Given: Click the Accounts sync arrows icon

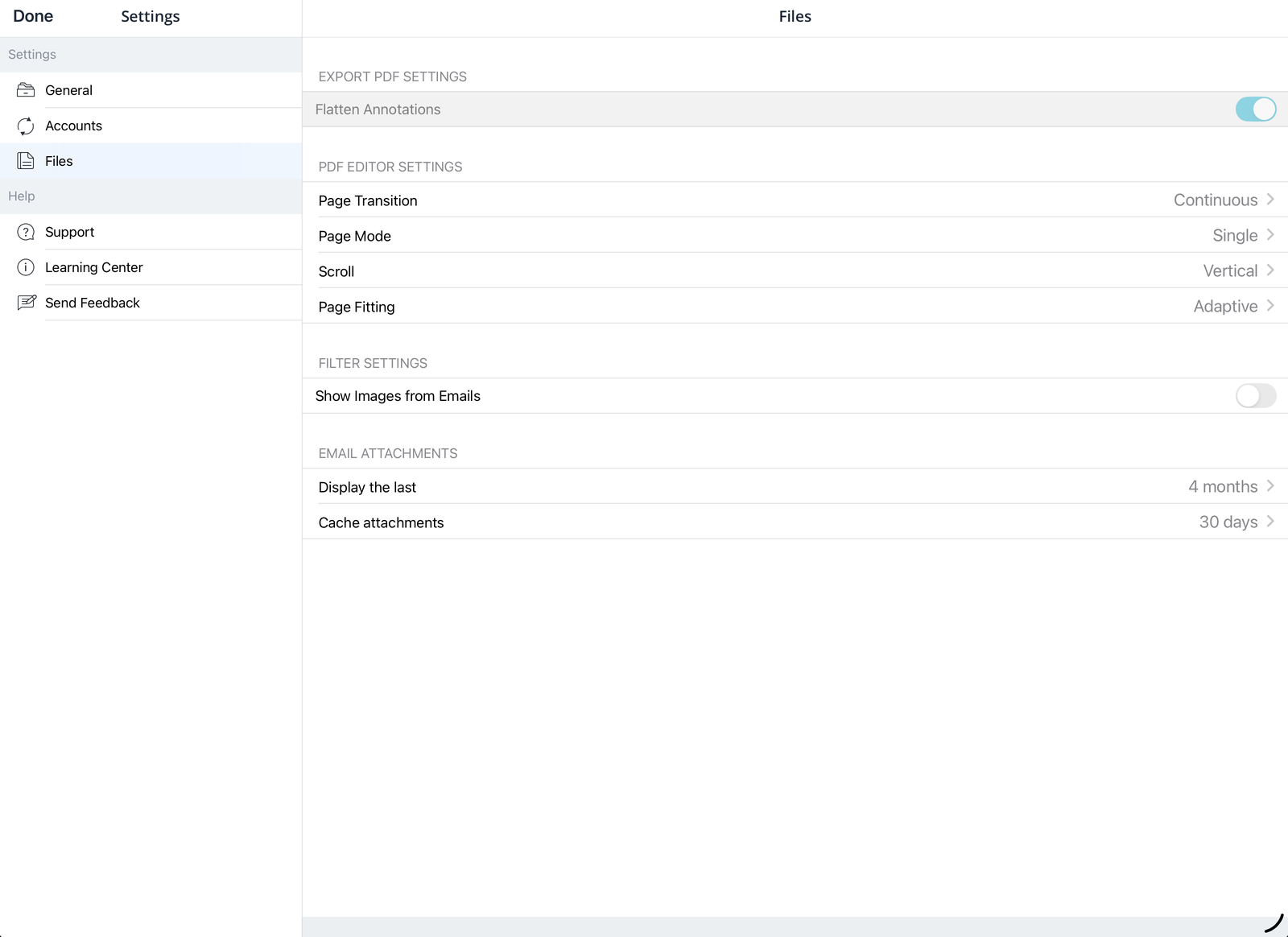Looking at the screenshot, I should pos(26,126).
